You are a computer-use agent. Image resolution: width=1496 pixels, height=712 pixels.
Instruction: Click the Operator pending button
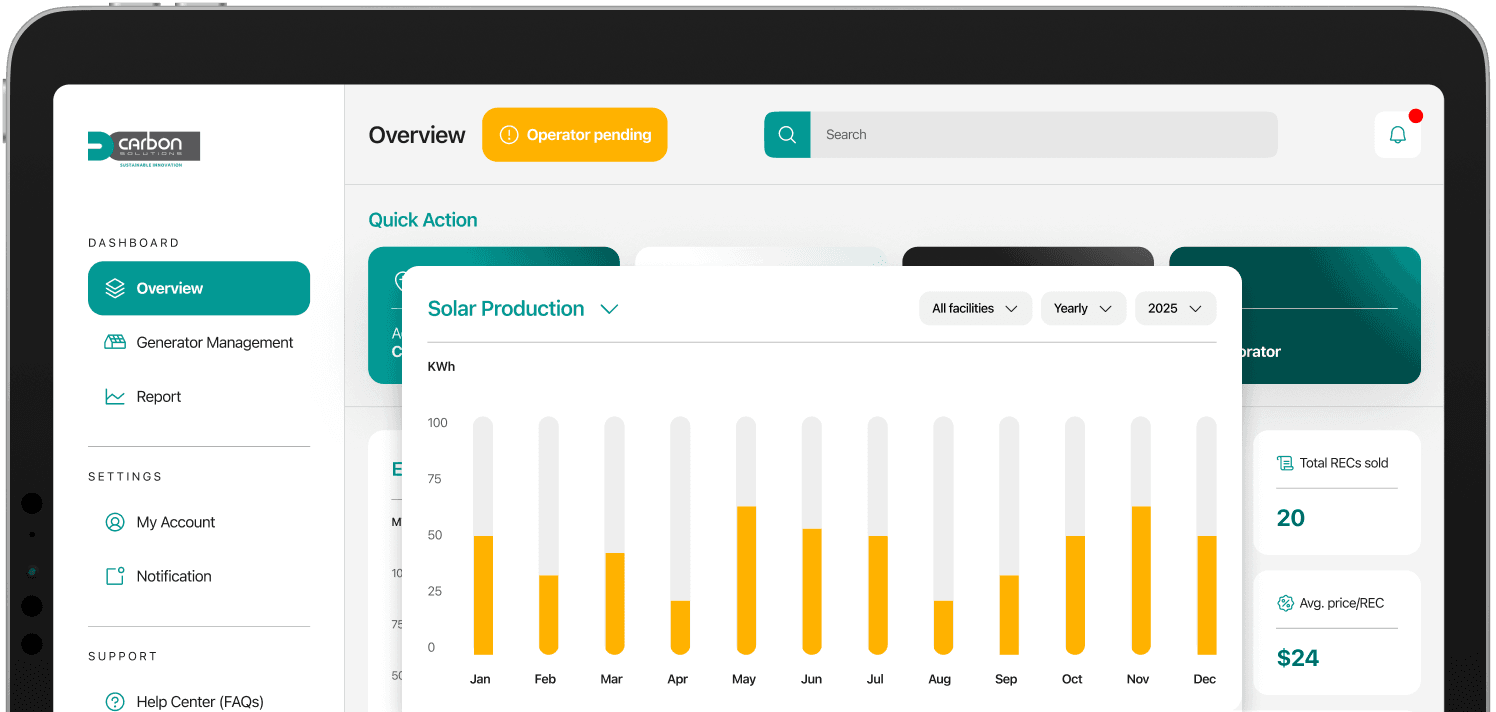tap(574, 135)
